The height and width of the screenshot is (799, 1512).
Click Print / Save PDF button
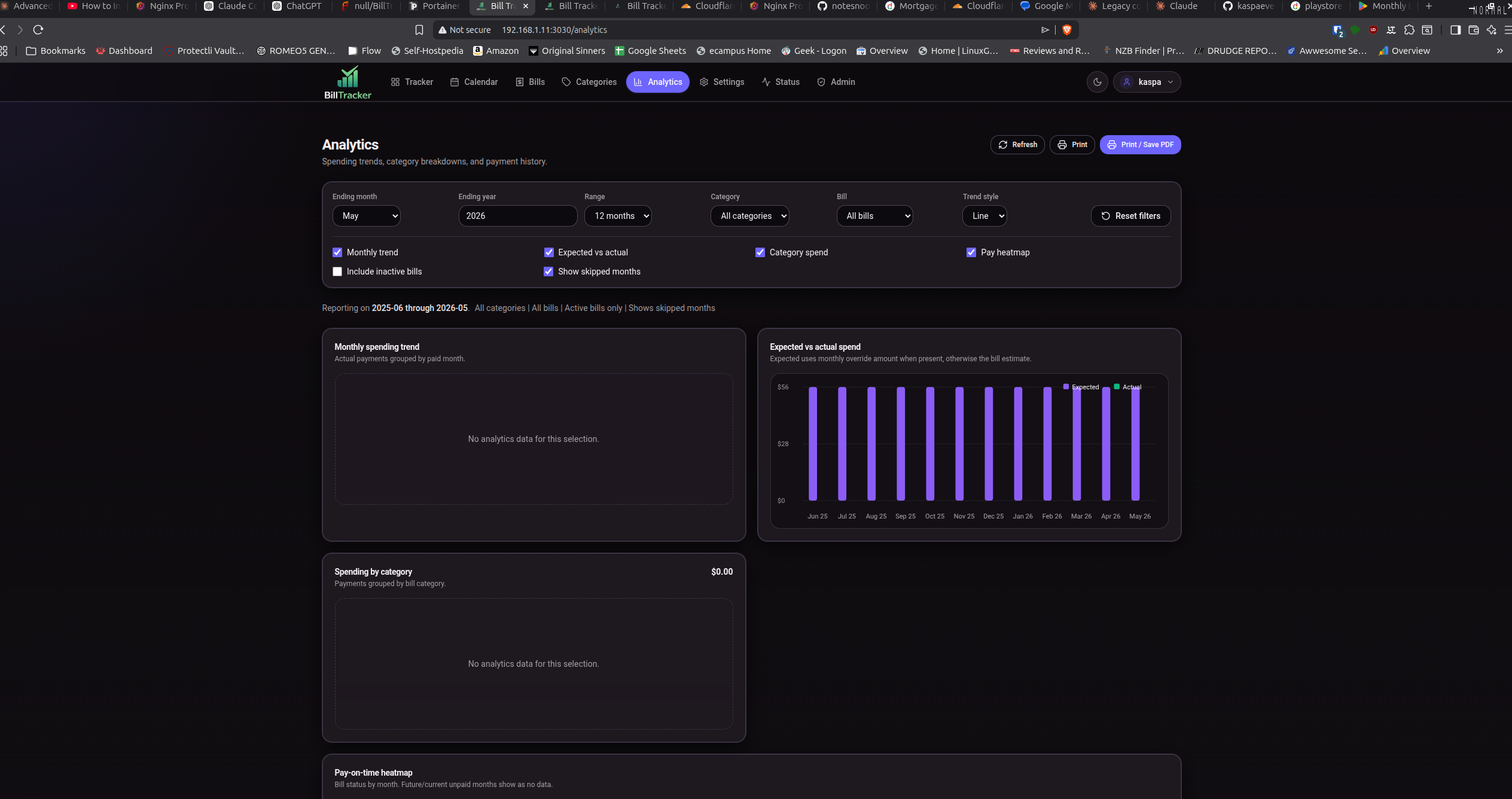tap(1140, 145)
